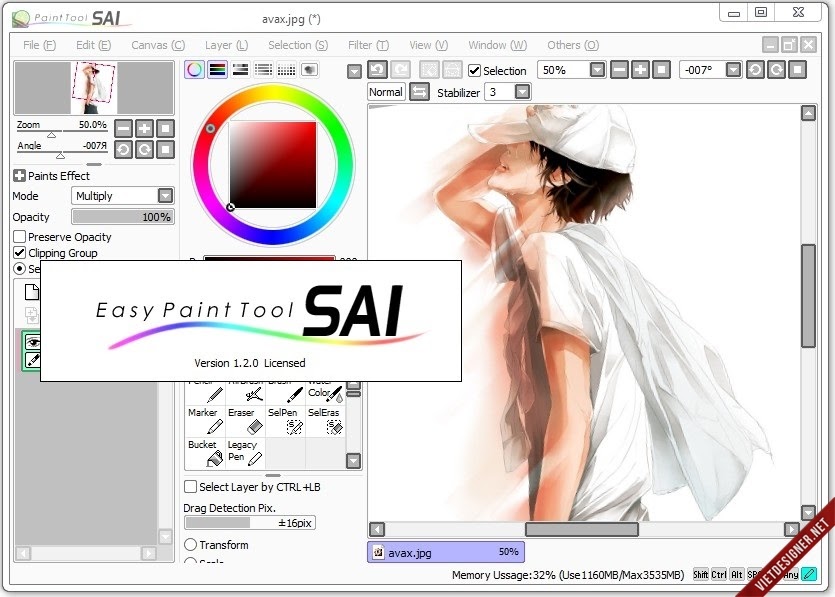Zoom out using navigator minus button
This screenshot has width=835, height=597.
(123, 128)
